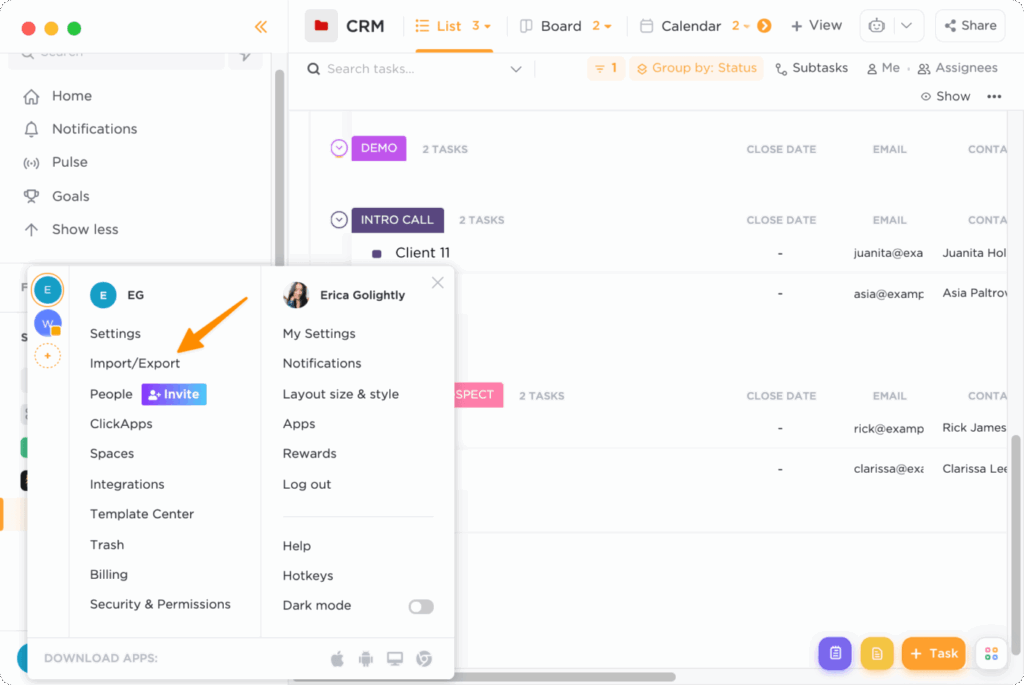
Task: Open ClickApps menu item
Action: point(121,424)
